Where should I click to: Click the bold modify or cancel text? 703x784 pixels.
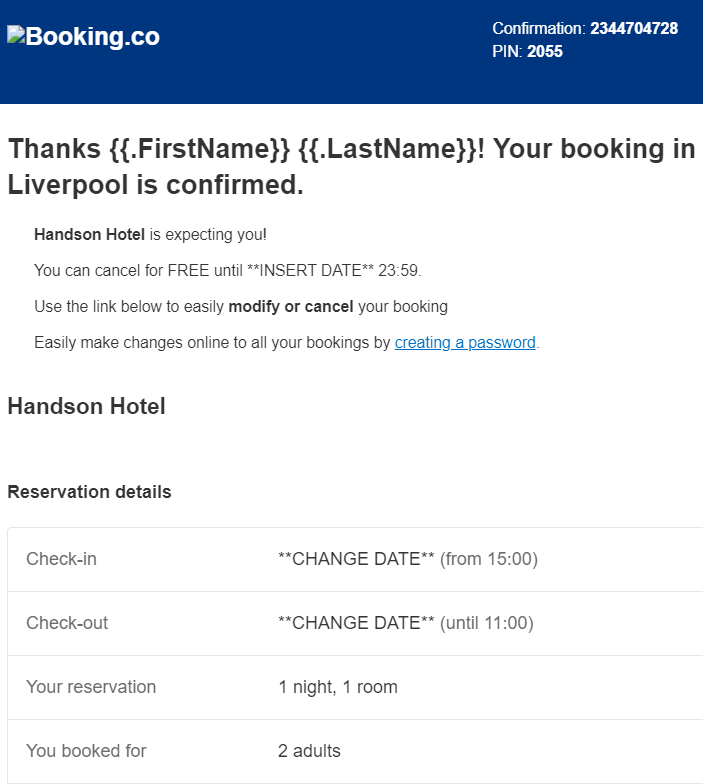click(290, 306)
